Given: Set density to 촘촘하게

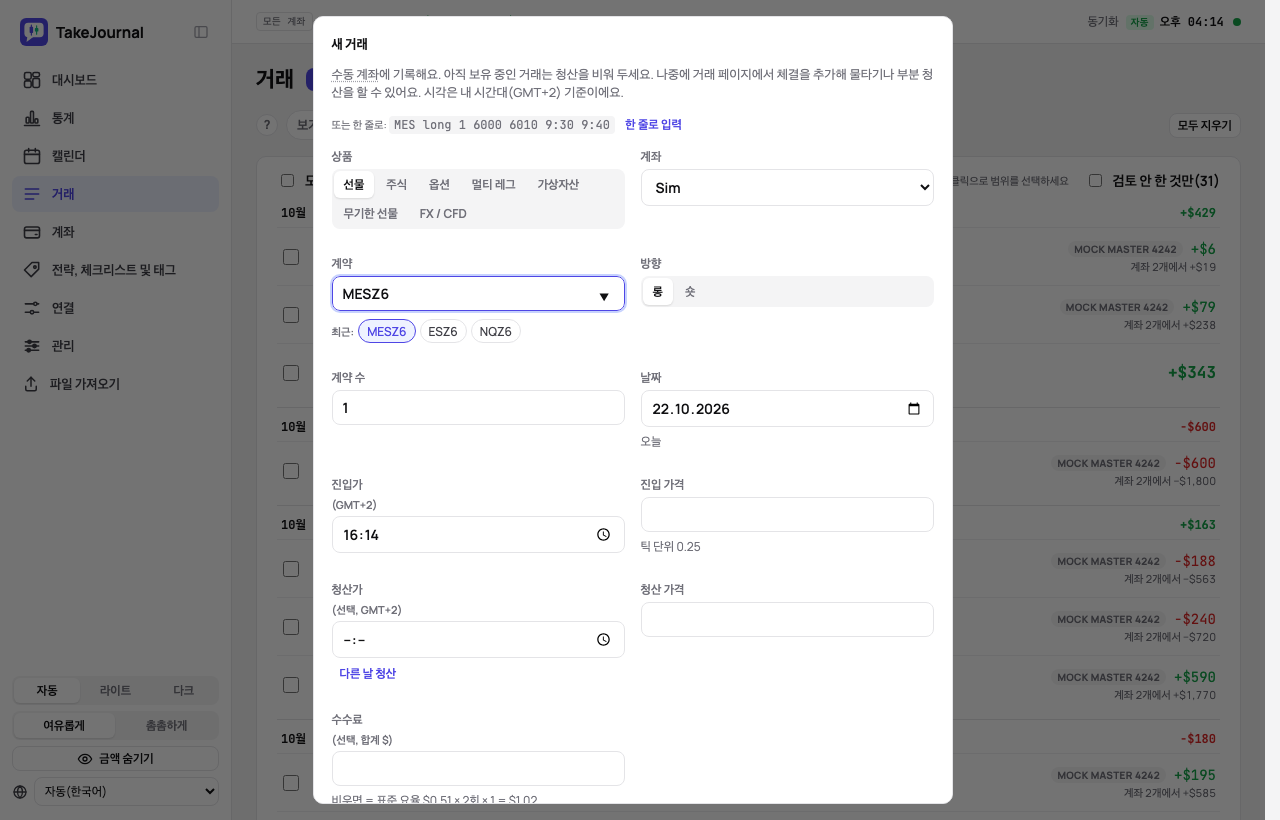Looking at the screenshot, I should click(166, 726).
